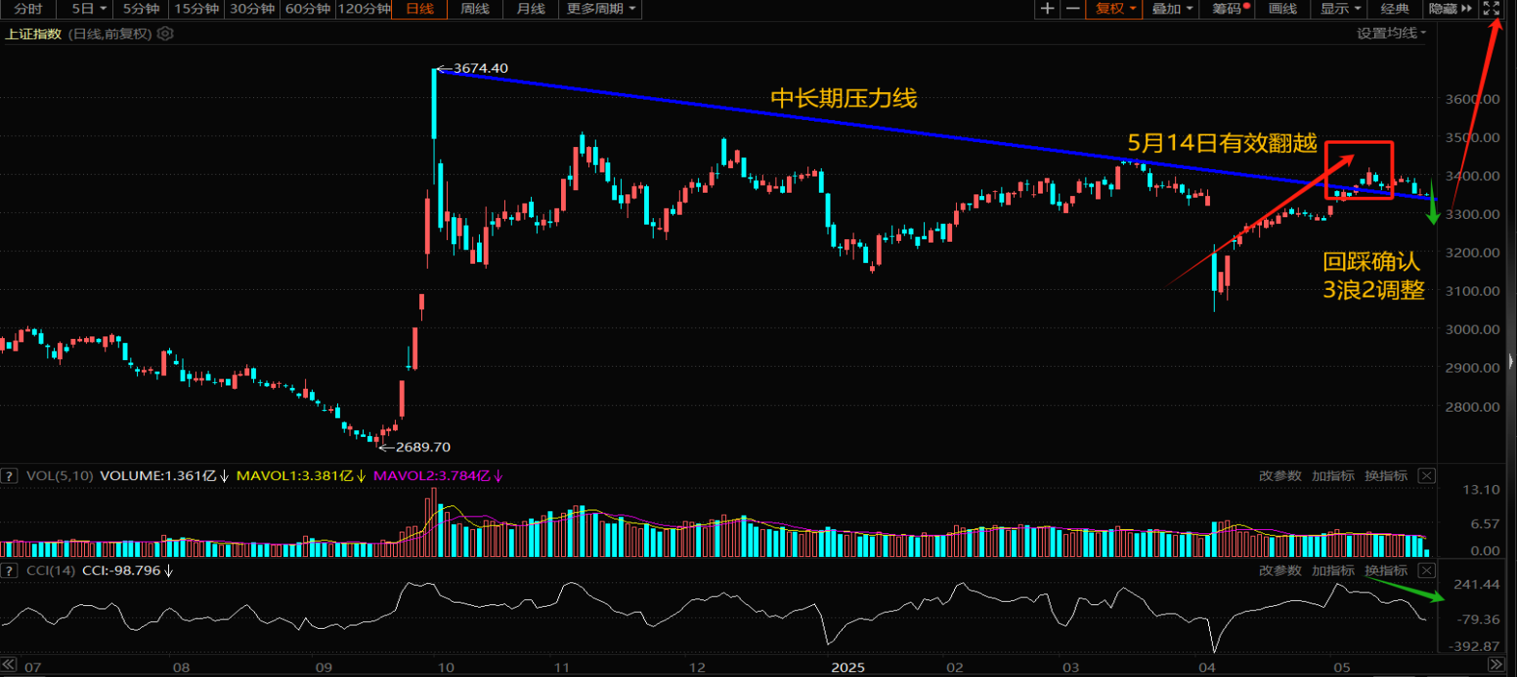Select the 周线 weekly chart tab
The height and width of the screenshot is (678, 1517).
pyautogui.click(x=475, y=9)
